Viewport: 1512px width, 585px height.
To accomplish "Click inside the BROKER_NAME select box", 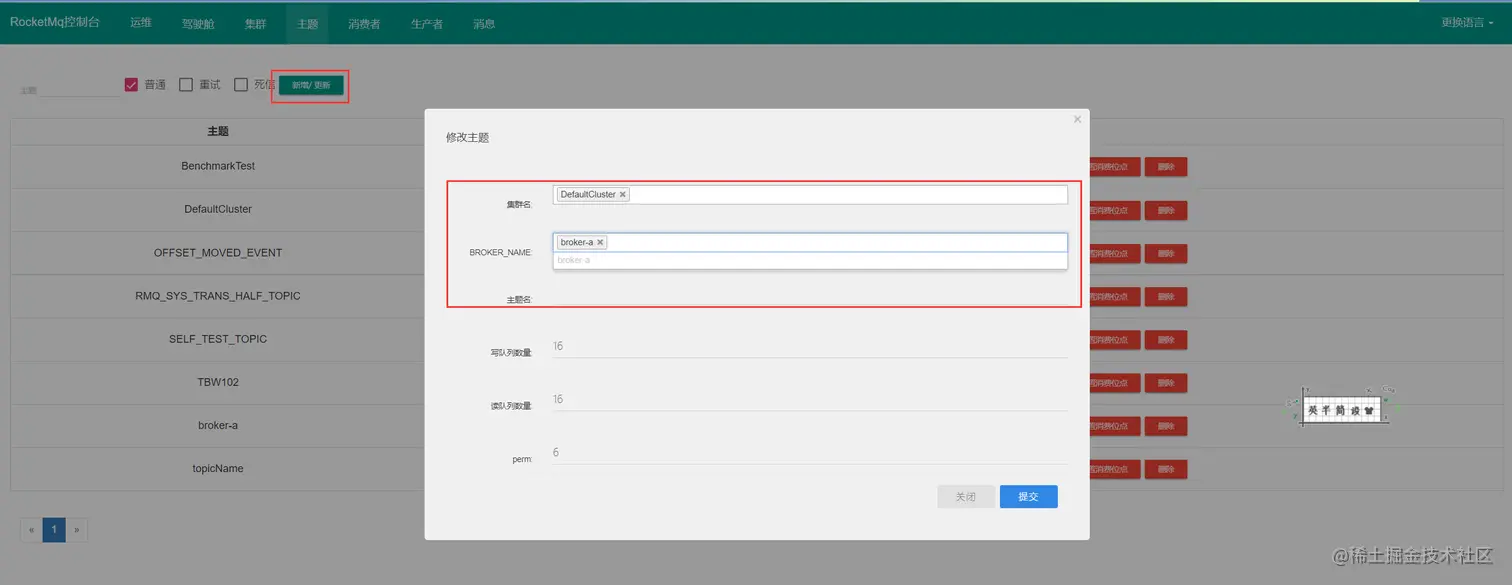I will coord(810,243).
